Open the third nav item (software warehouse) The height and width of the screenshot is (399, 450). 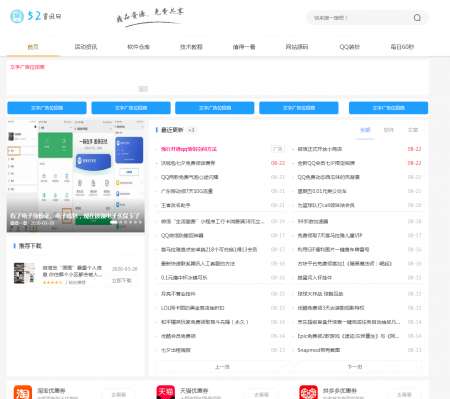click(x=138, y=47)
